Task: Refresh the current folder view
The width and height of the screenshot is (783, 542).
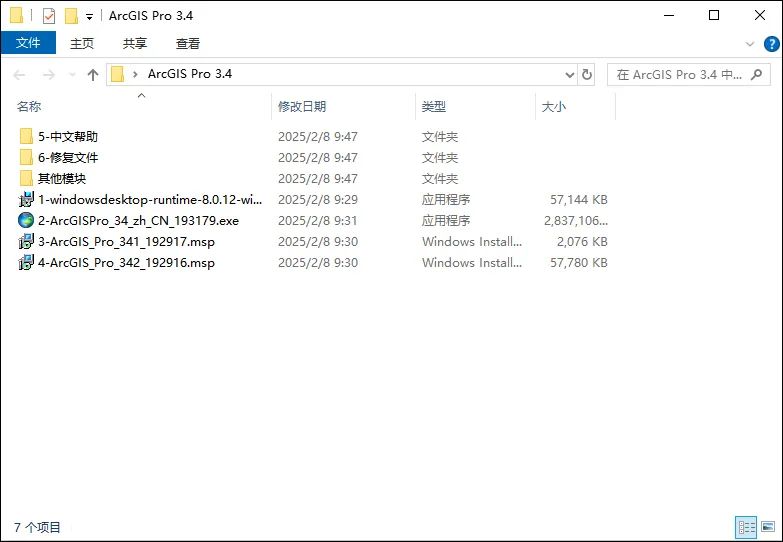Action: (587, 75)
